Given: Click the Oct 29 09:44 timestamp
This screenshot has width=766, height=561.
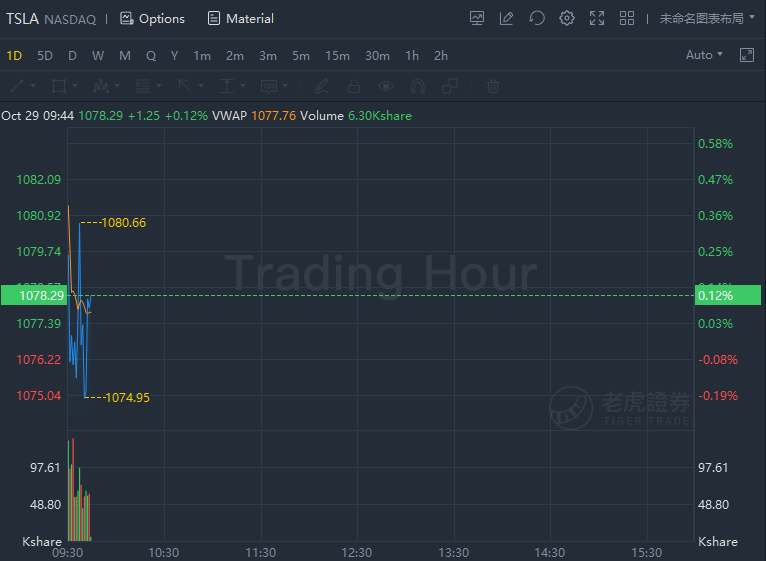Looking at the screenshot, I should tap(38, 116).
